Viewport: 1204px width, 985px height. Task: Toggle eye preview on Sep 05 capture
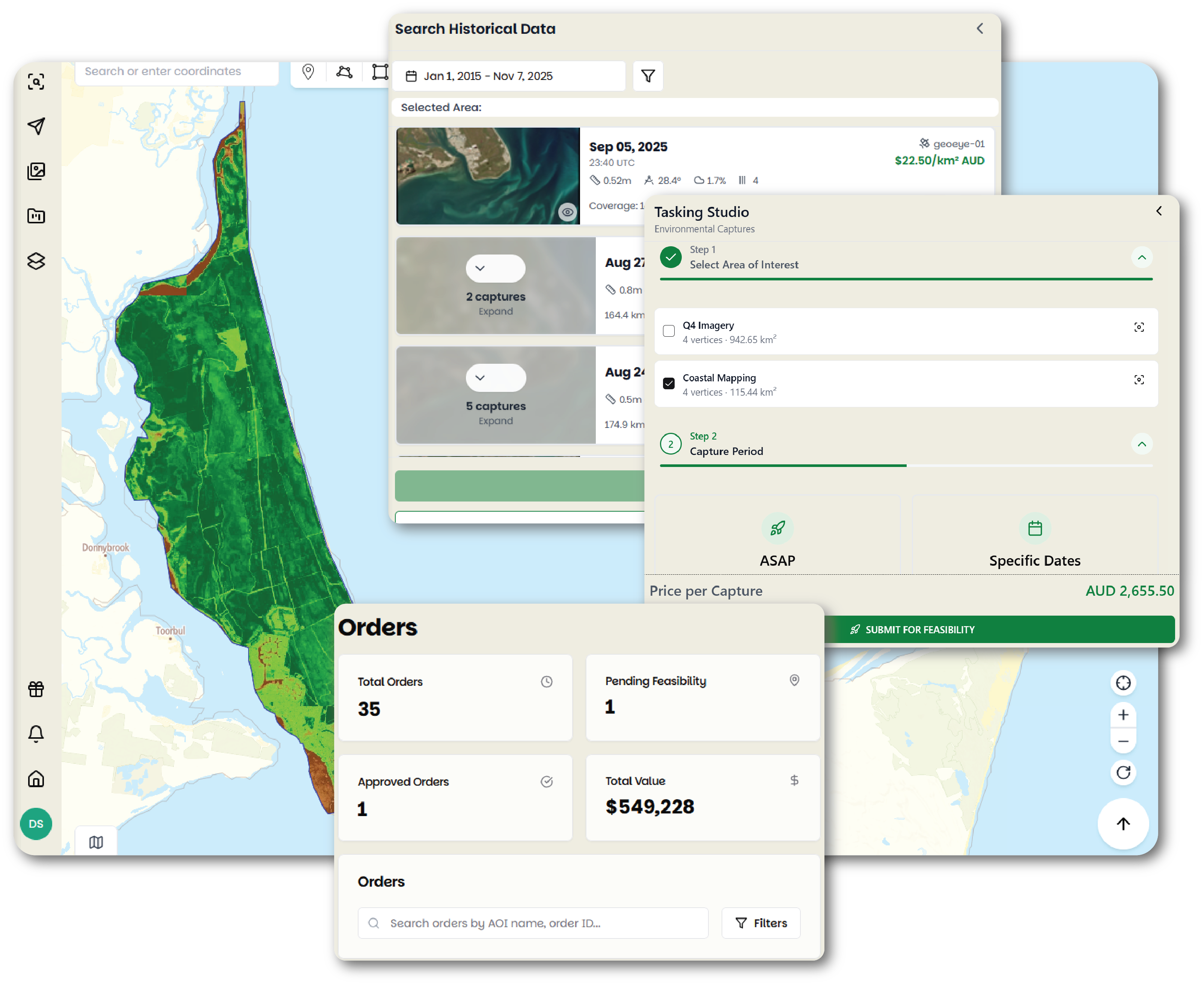pos(567,212)
